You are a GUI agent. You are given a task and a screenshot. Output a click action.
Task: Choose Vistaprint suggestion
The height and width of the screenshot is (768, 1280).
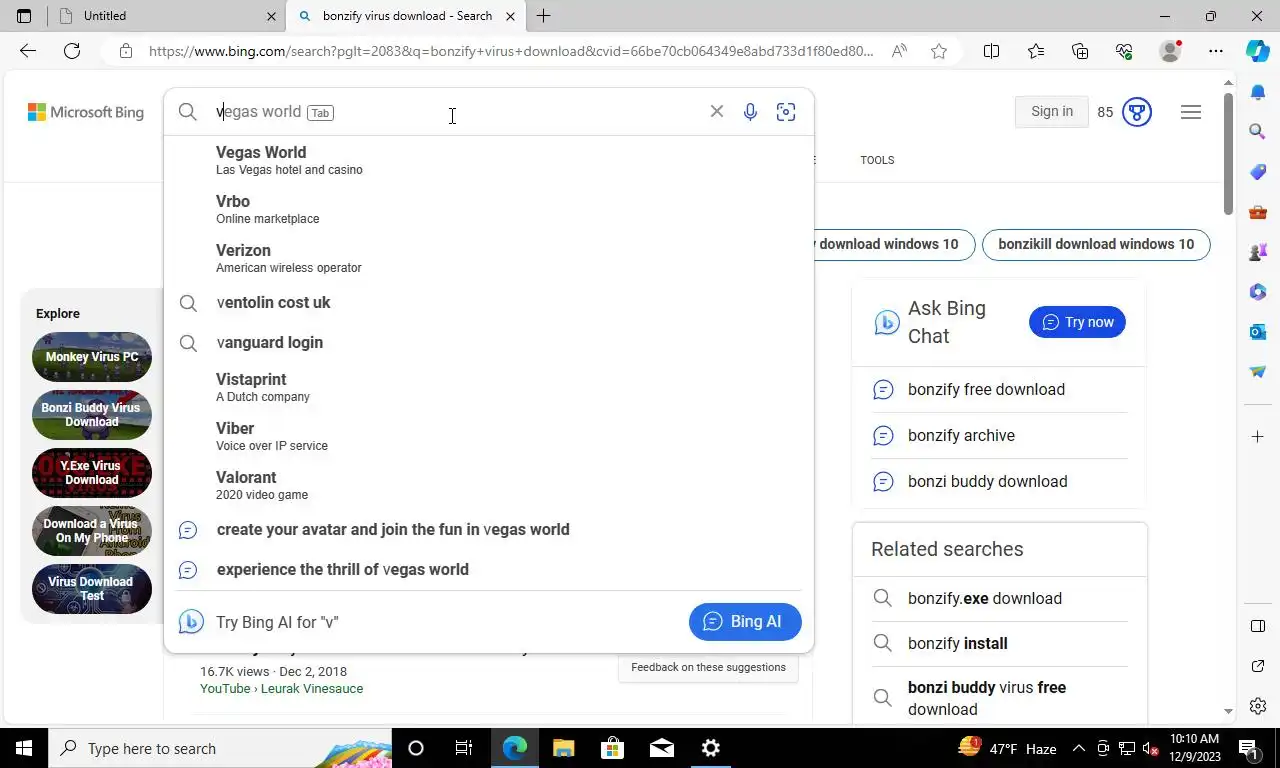pos(488,387)
